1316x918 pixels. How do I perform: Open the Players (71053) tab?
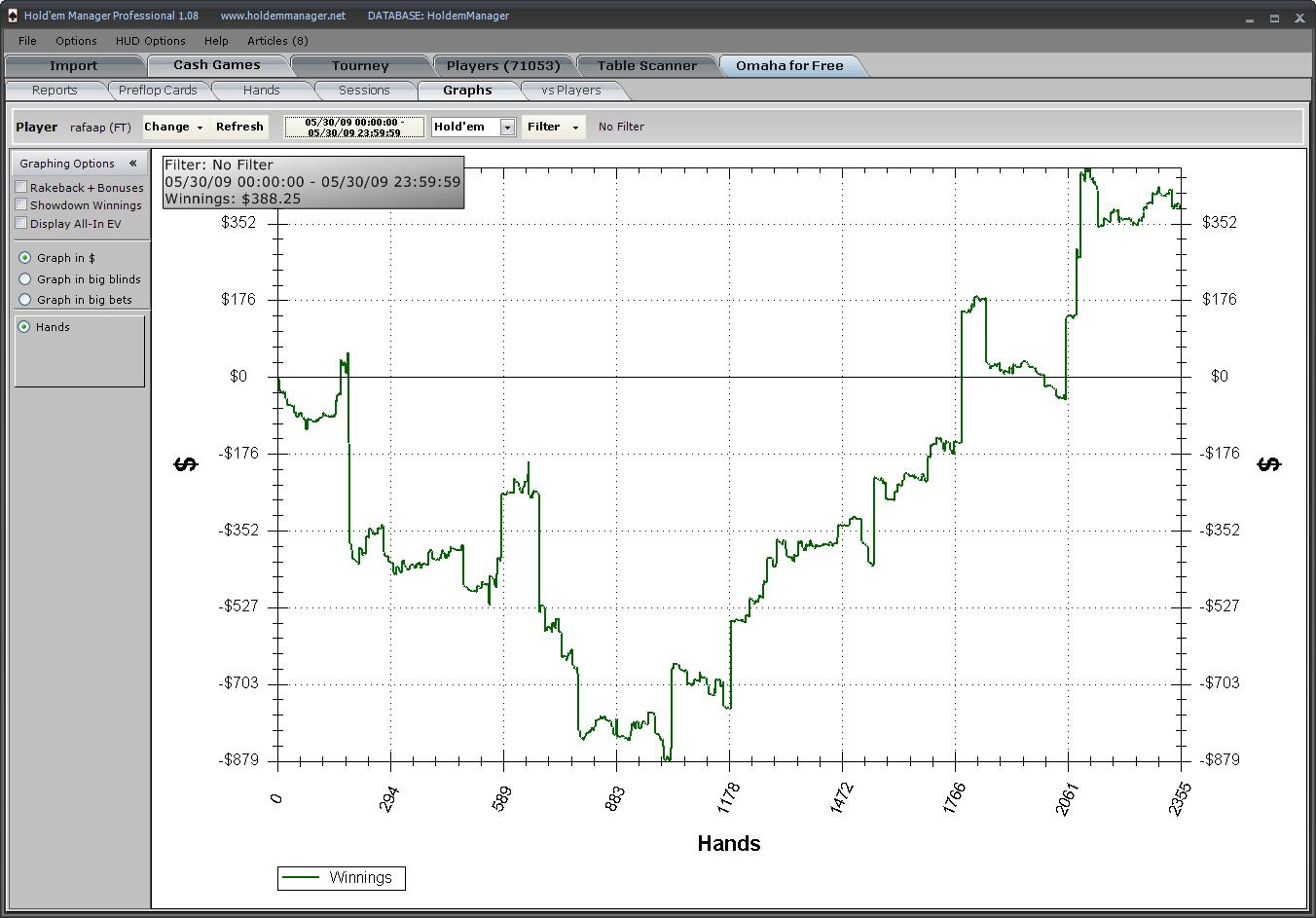tap(503, 66)
